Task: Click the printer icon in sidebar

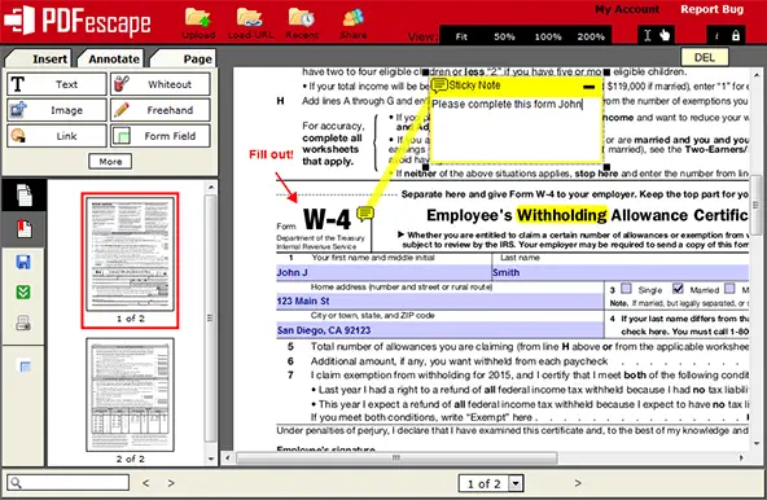Action: 24,323
